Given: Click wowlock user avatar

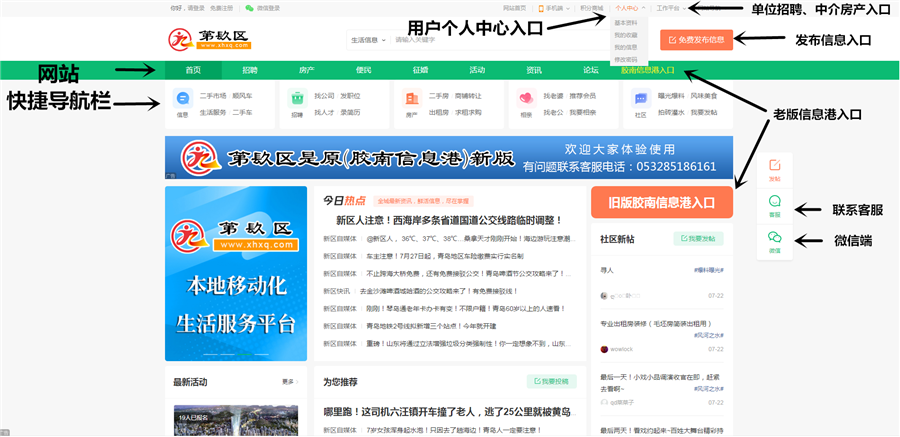Looking at the screenshot, I should 604,349.
